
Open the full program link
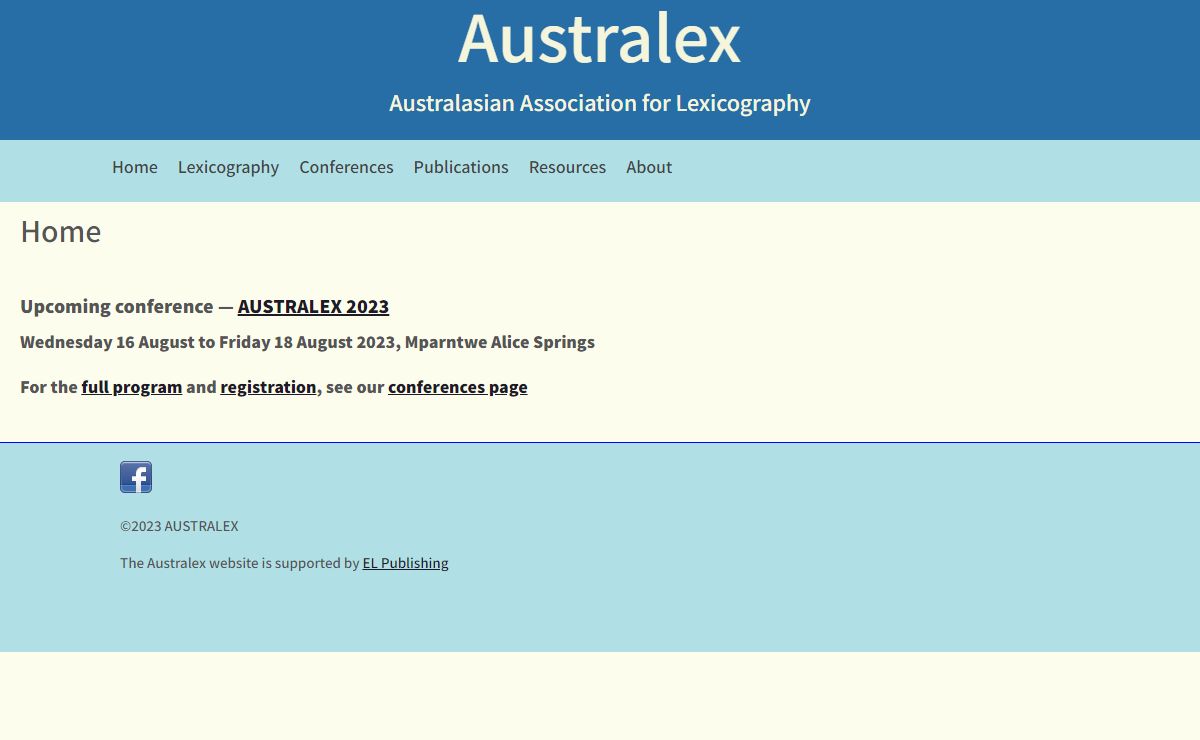point(131,387)
